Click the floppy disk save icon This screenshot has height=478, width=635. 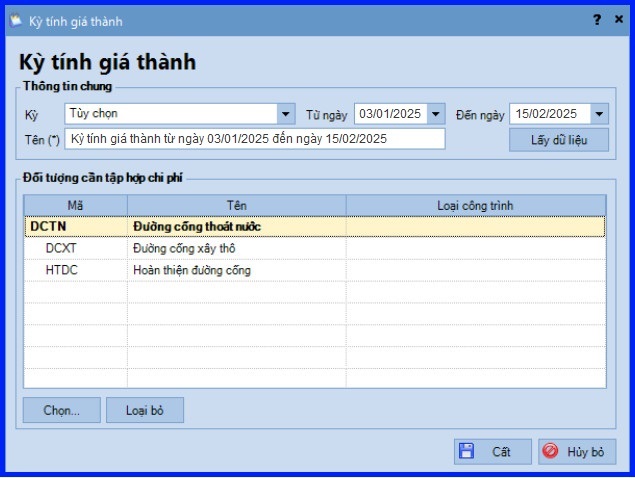[466, 451]
